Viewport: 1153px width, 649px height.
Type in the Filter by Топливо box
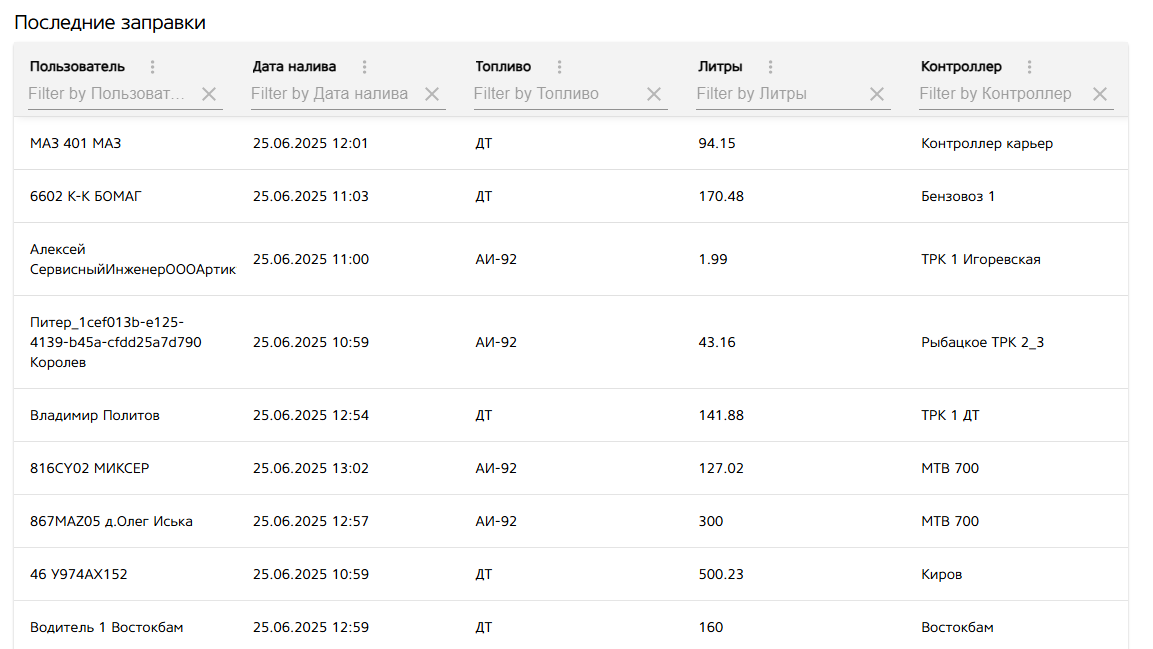click(x=554, y=94)
